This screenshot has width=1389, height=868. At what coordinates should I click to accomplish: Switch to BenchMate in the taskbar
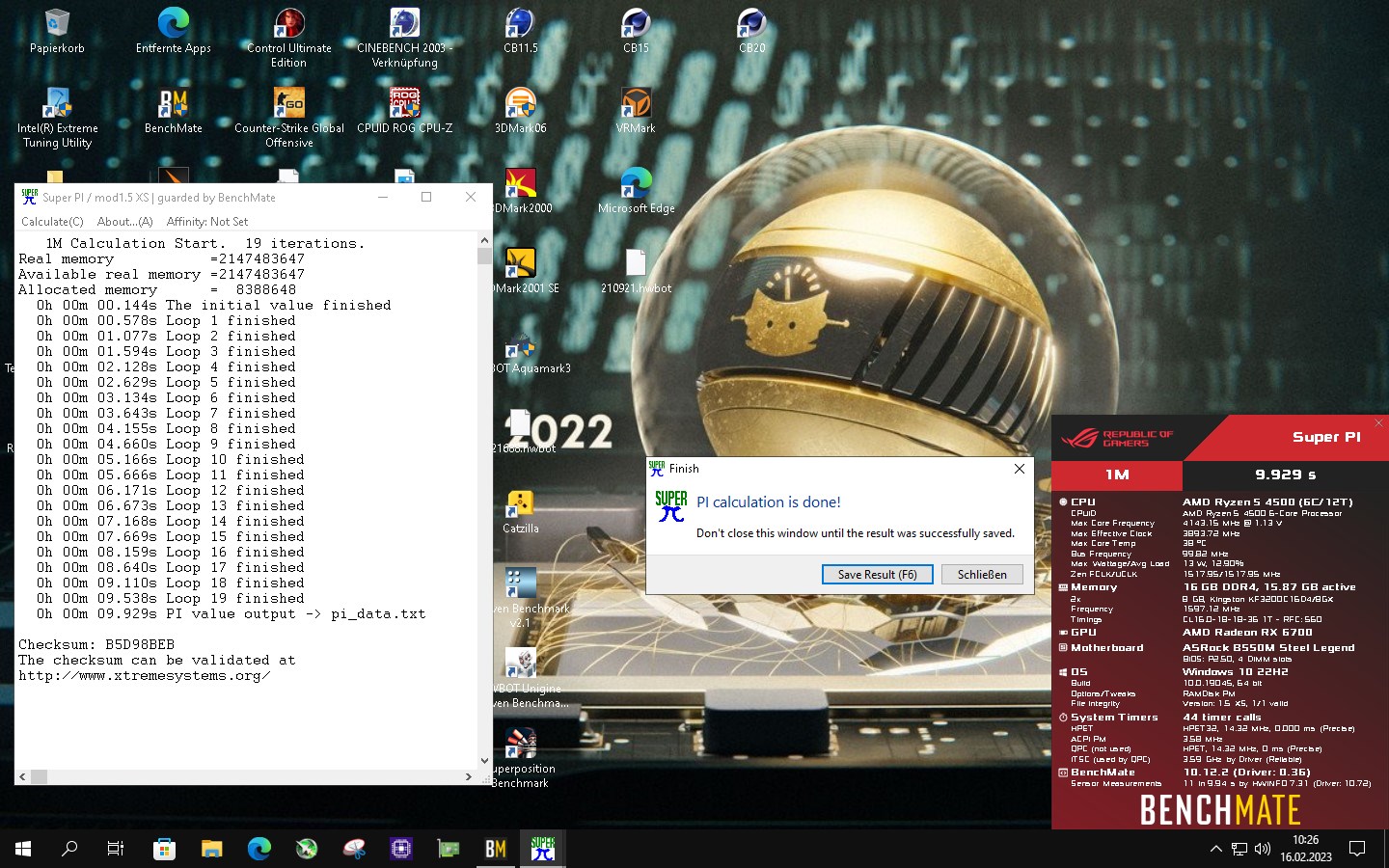[x=496, y=849]
